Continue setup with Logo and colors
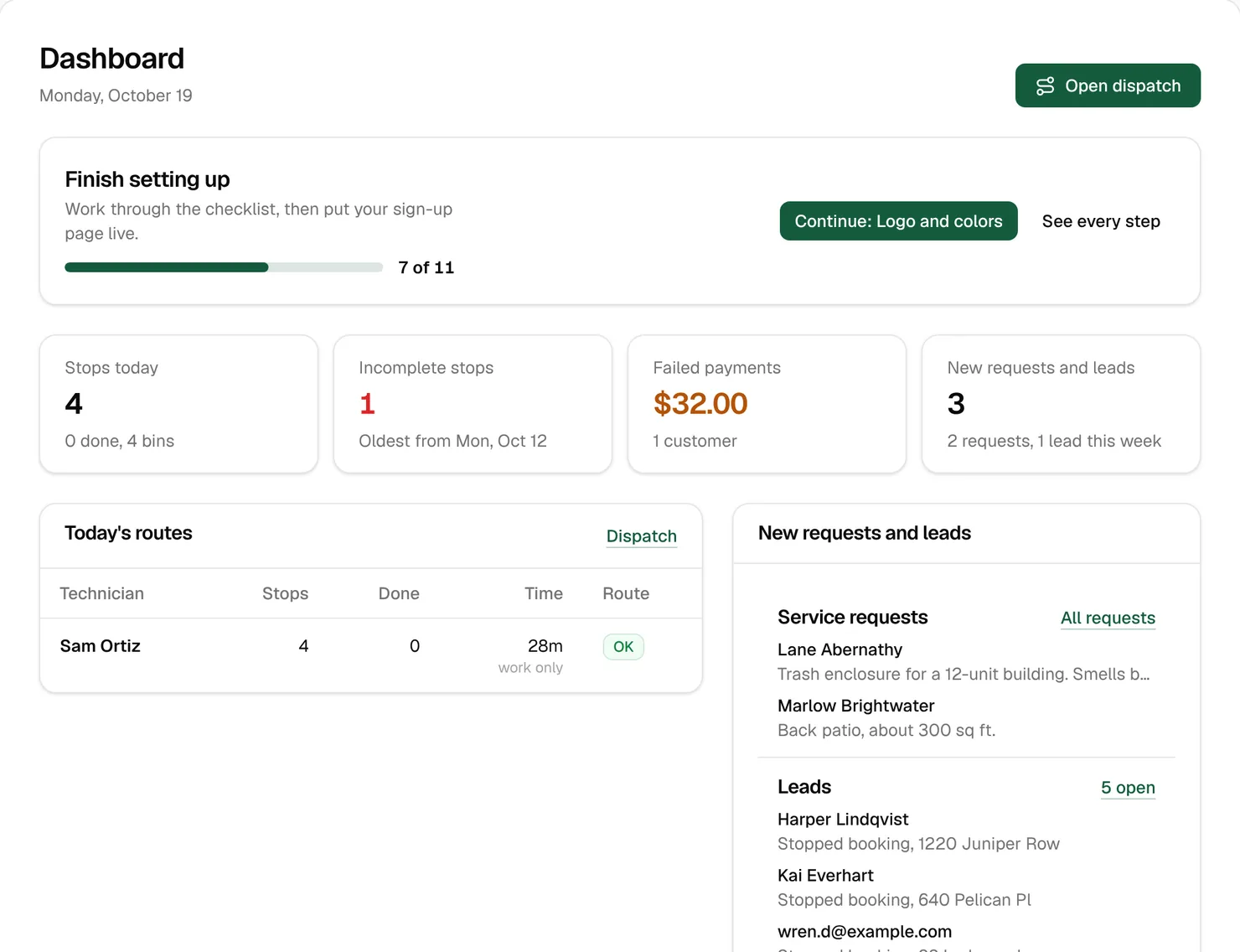 tap(898, 221)
